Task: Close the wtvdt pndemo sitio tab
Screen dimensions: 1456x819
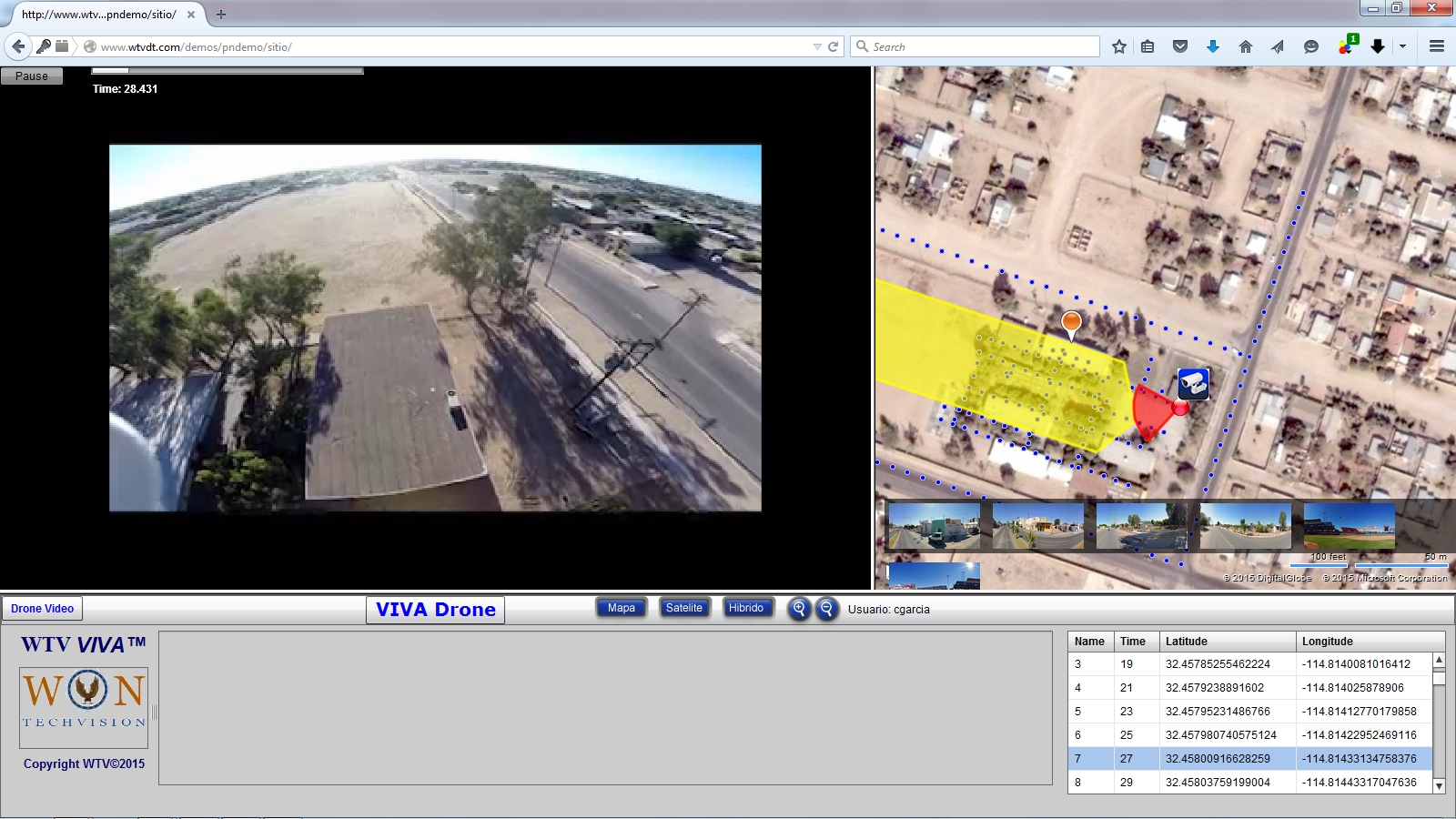Action: point(191,15)
